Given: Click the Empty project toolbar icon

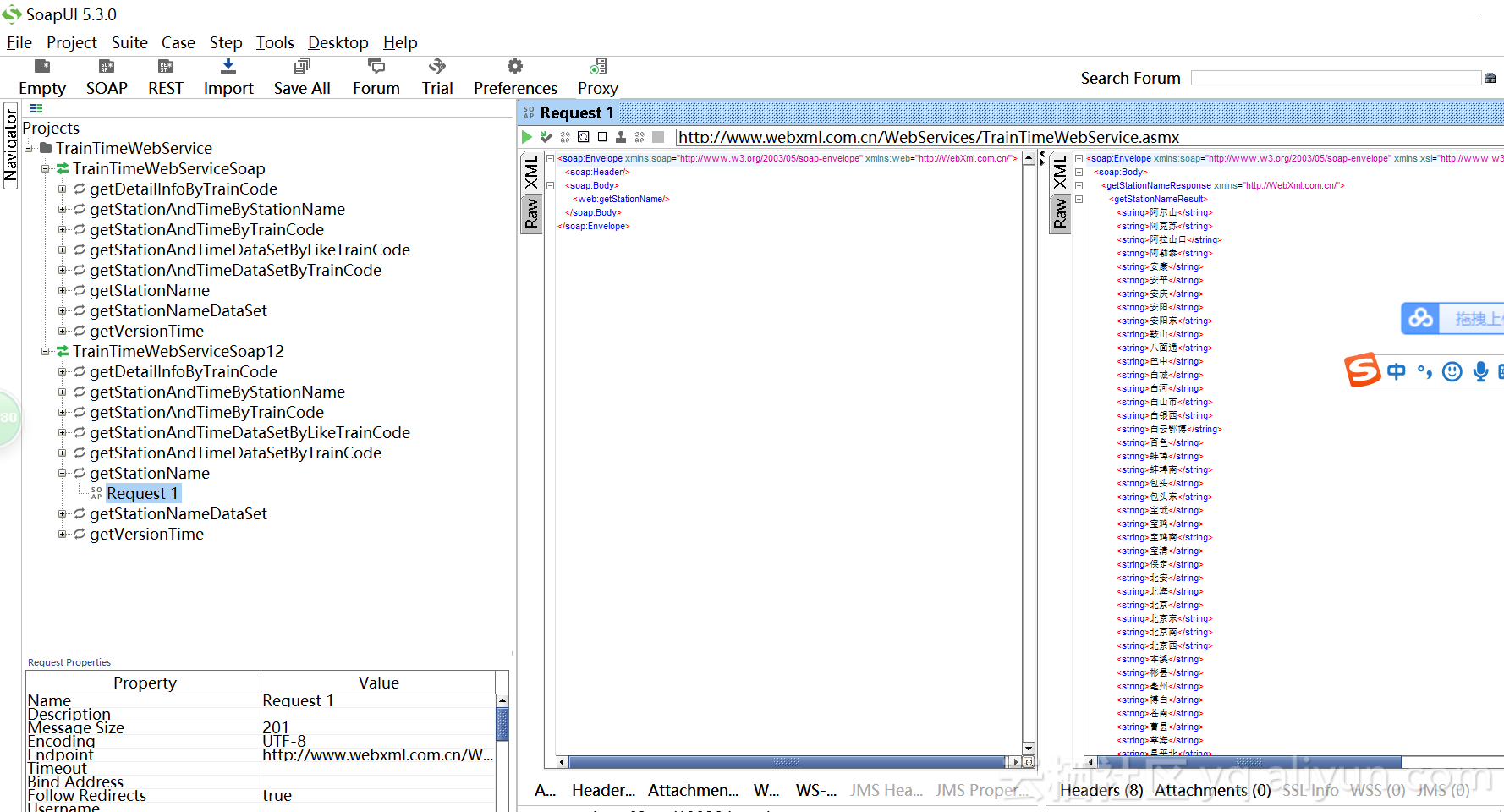Looking at the screenshot, I should [41, 66].
